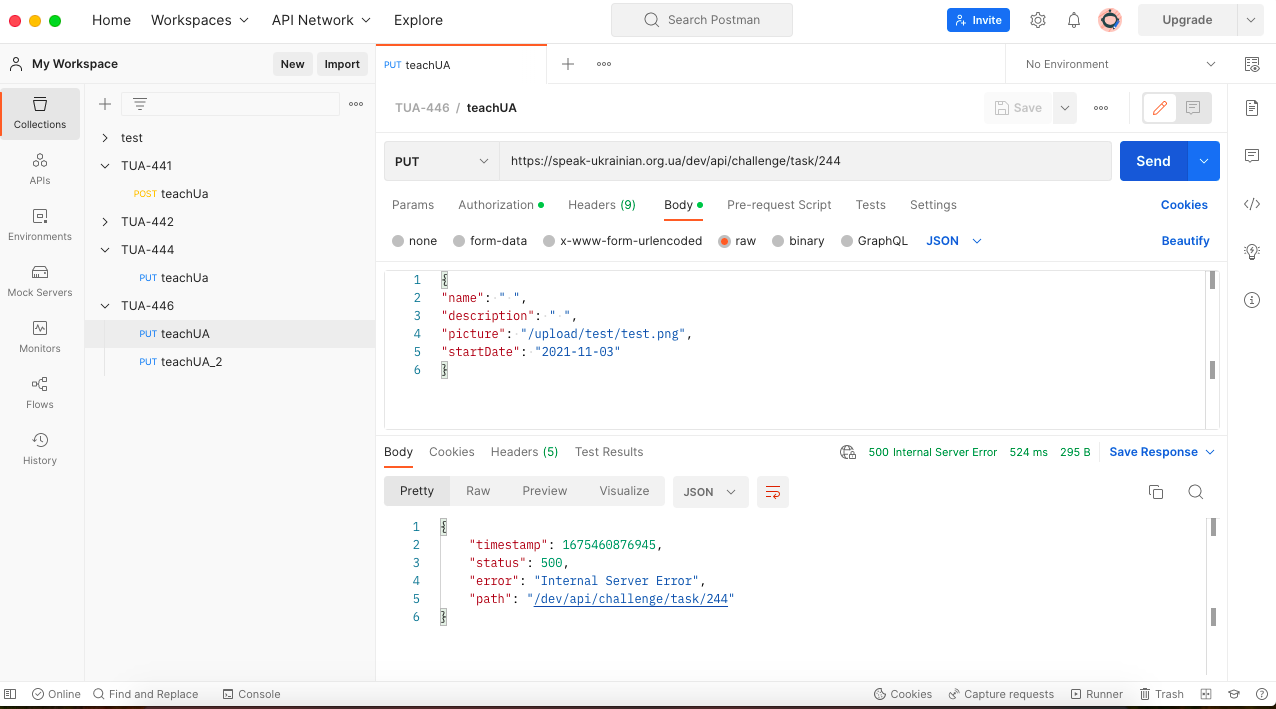Switch to the Params tab

[413, 205]
